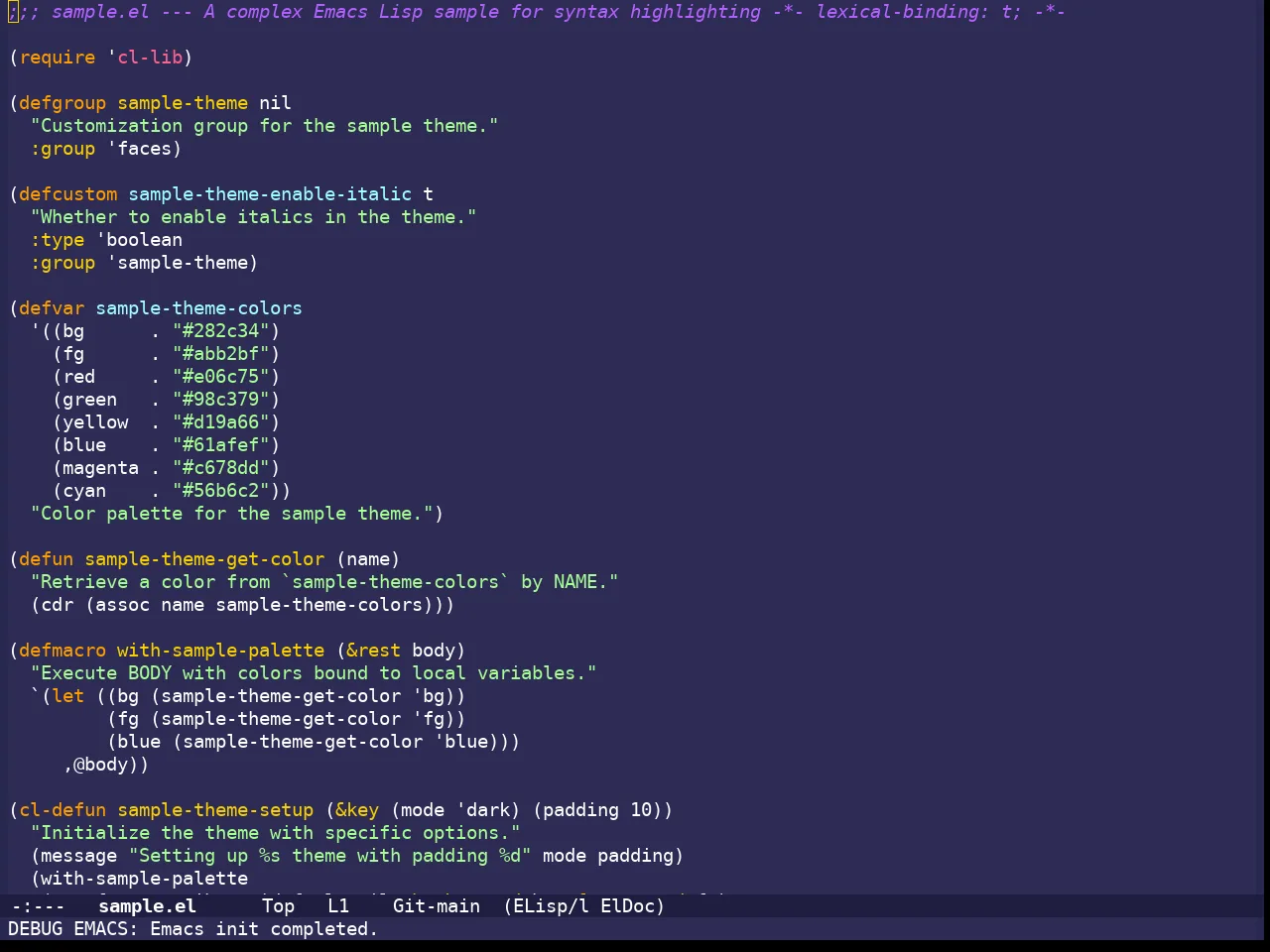1270x952 pixels.
Task: Click the 'cl-lib symbol
Action: [x=145, y=58]
